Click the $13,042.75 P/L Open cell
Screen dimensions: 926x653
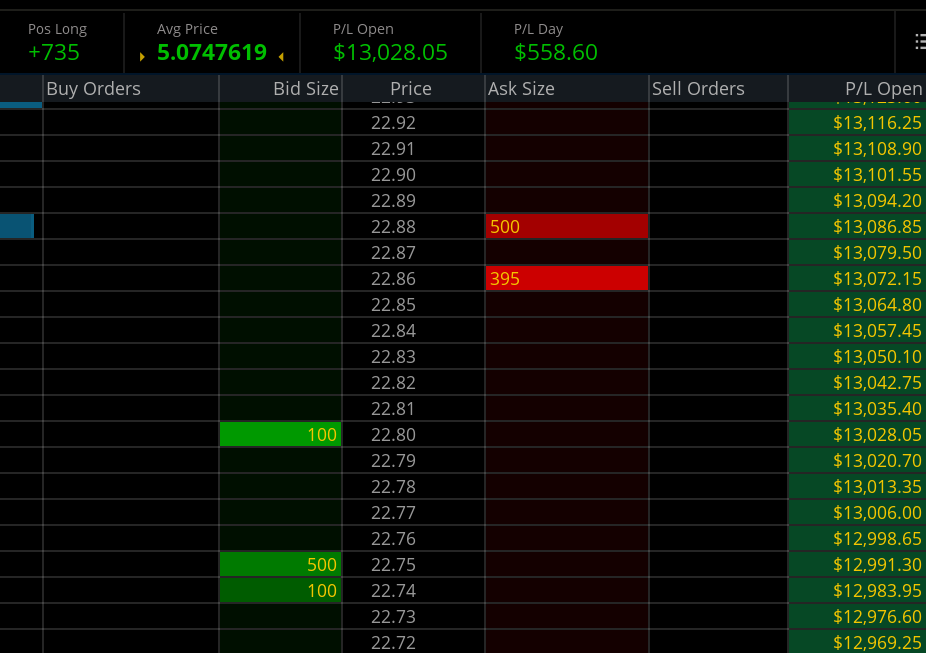(857, 383)
